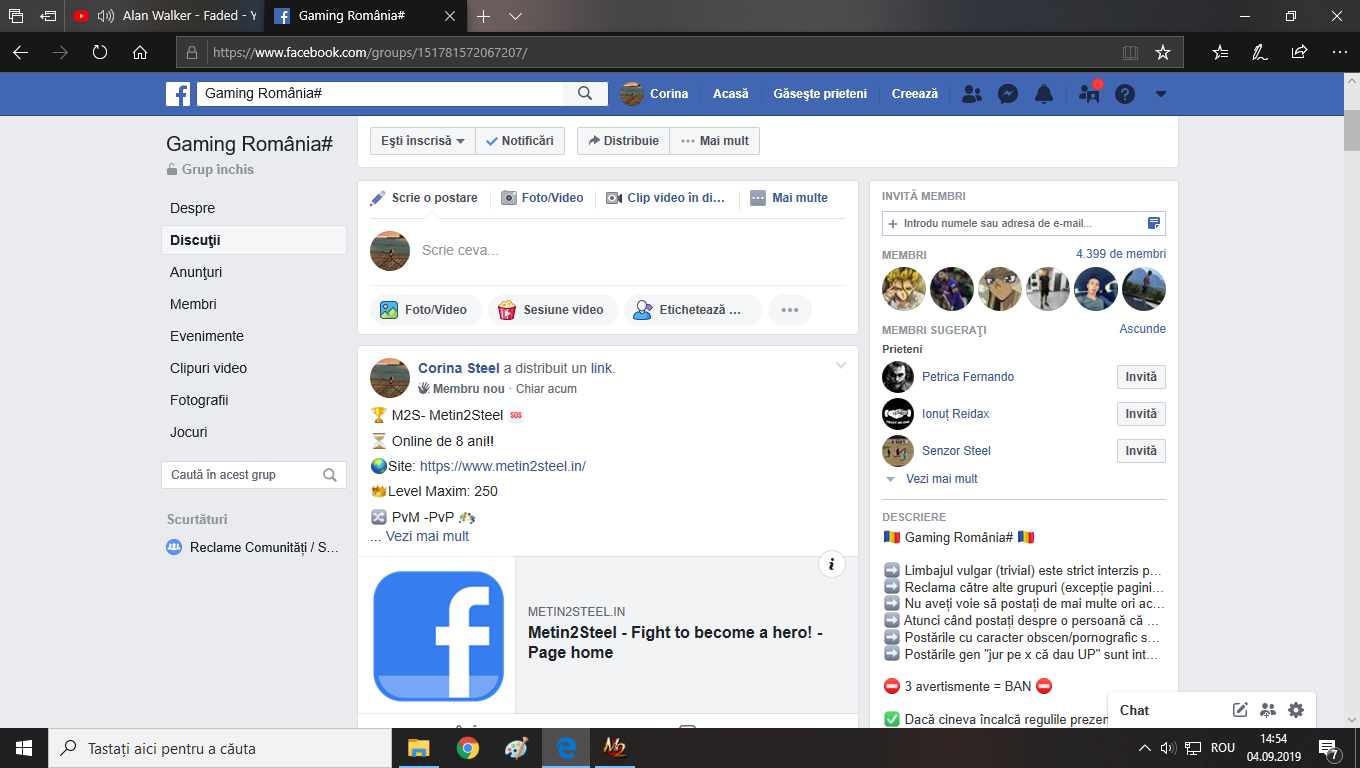Hide suggested members with Ascunde
The image size is (1360, 768).
tap(1143, 329)
